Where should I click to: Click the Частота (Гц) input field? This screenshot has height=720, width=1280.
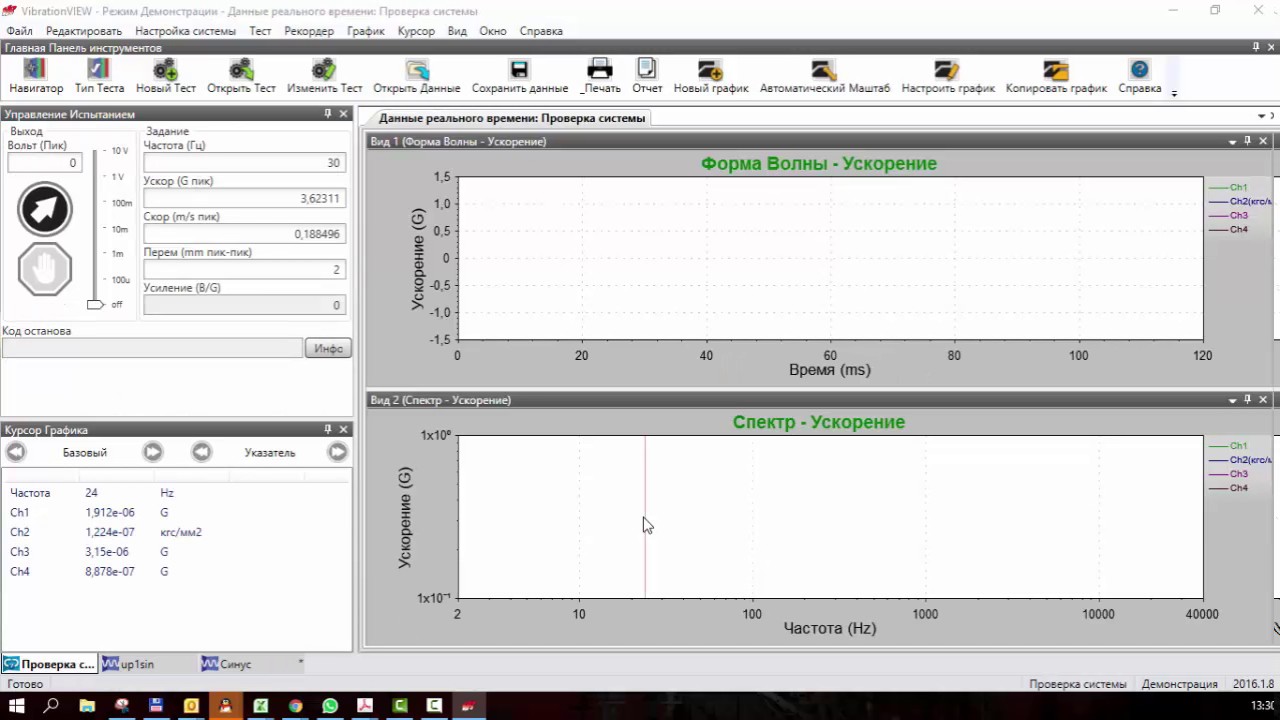(244, 163)
